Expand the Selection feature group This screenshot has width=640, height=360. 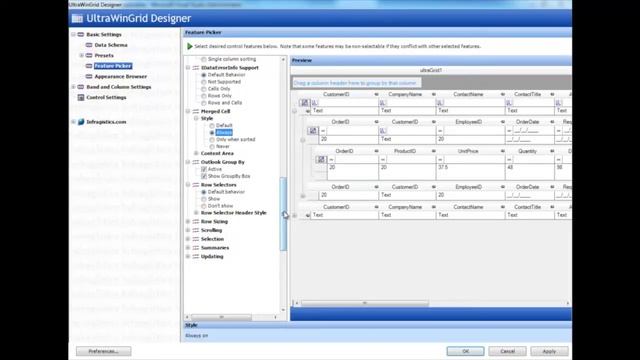188,239
